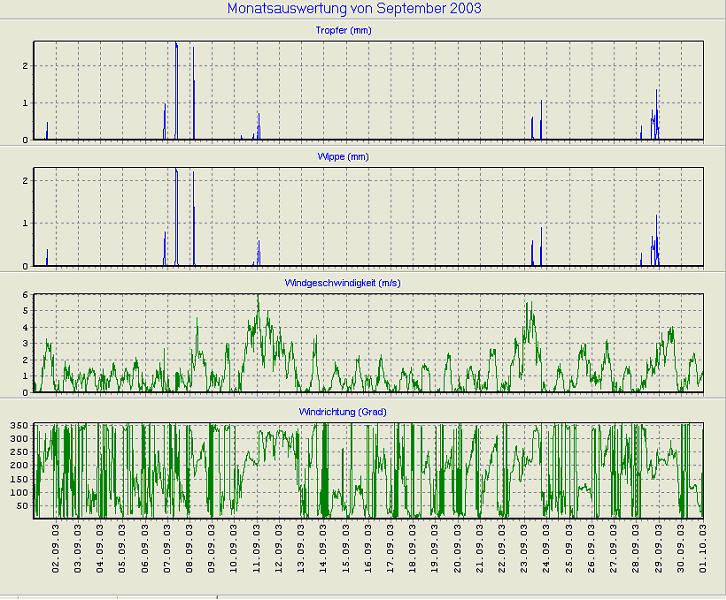The image size is (726, 600).
Task: Click the Monatsauswertung von September 2003 title
Action: coord(354,9)
